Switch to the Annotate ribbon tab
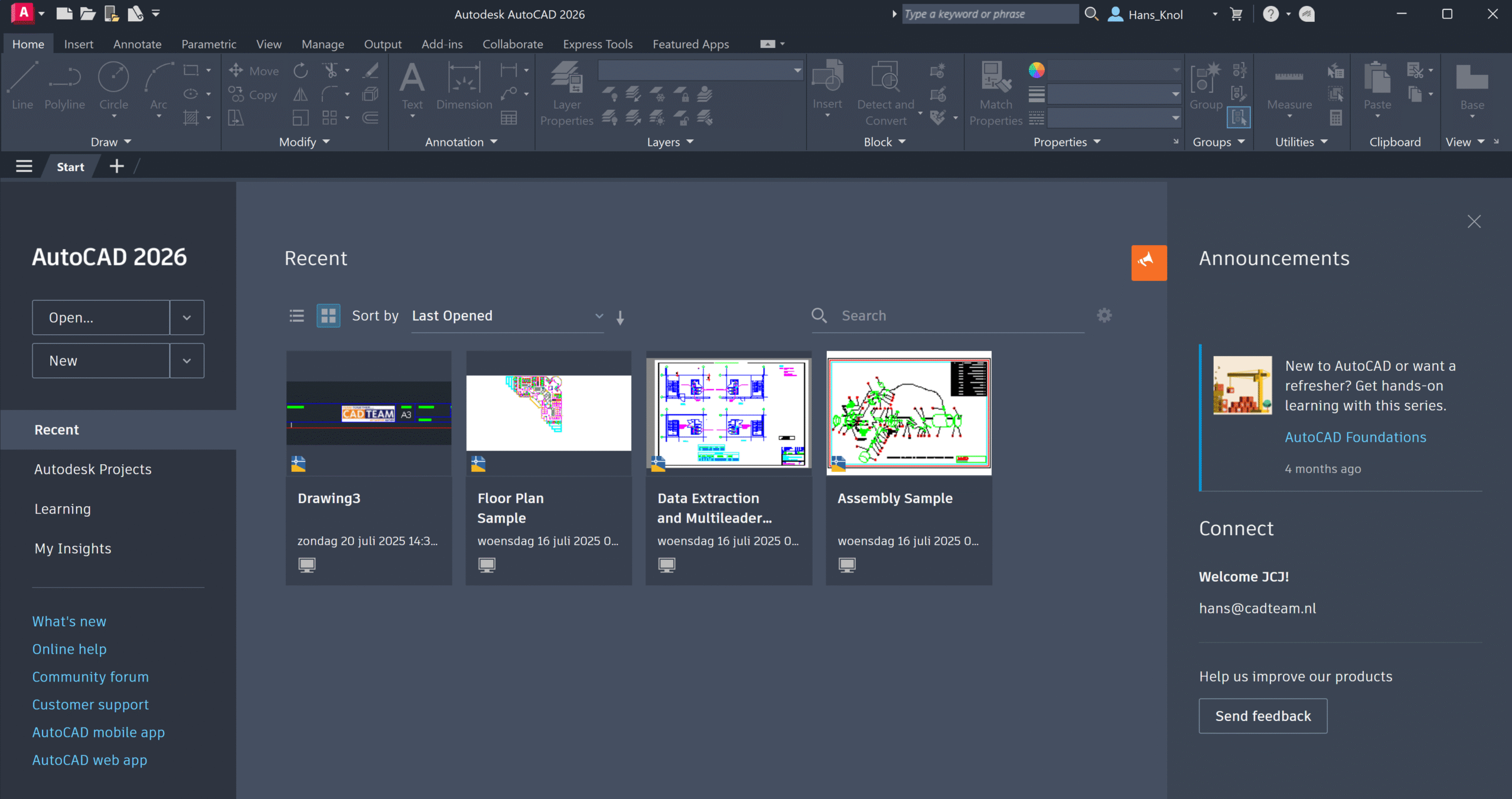The height and width of the screenshot is (799, 1512). tap(137, 44)
